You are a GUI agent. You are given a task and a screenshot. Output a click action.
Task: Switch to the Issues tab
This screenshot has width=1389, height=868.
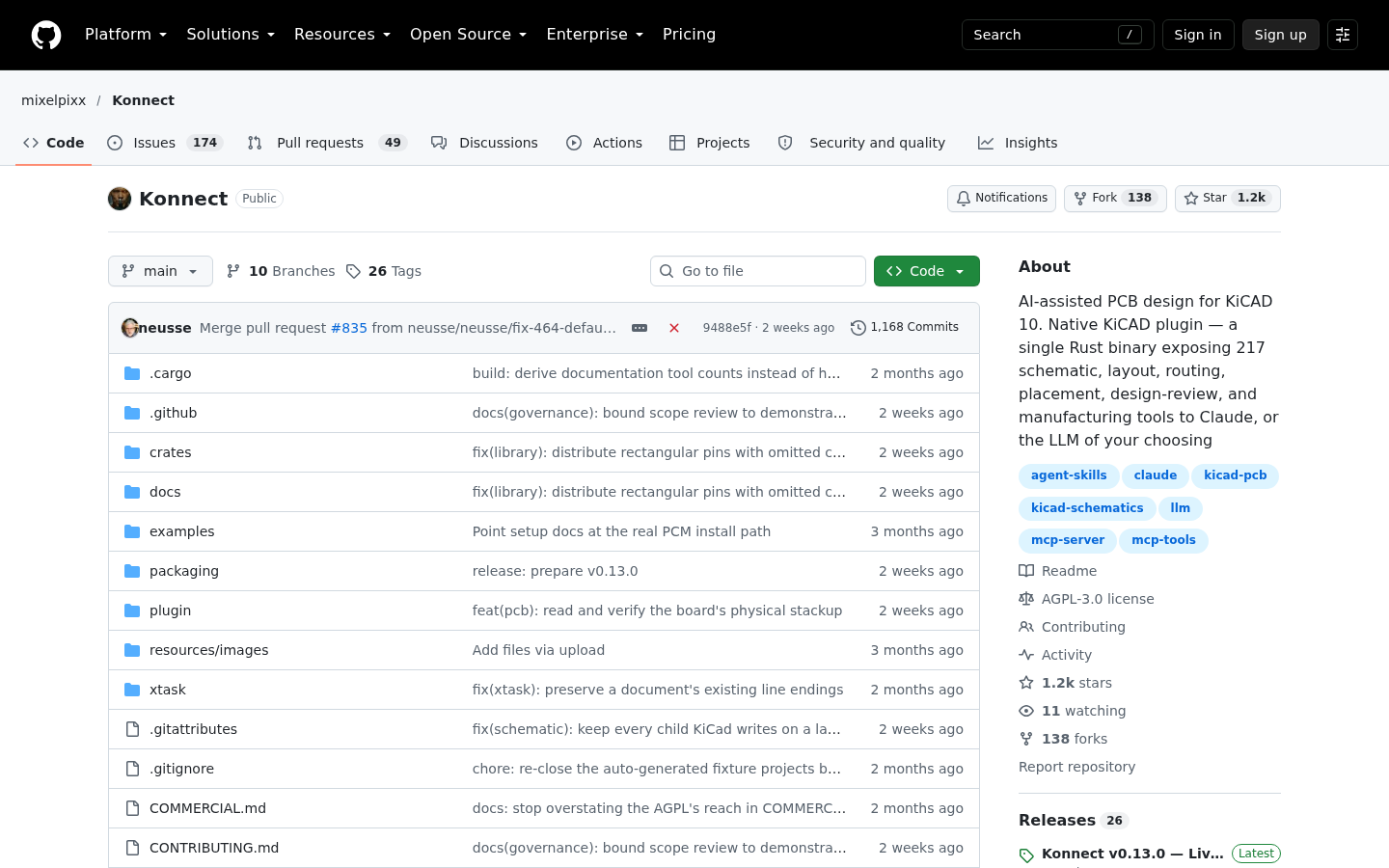click(164, 143)
